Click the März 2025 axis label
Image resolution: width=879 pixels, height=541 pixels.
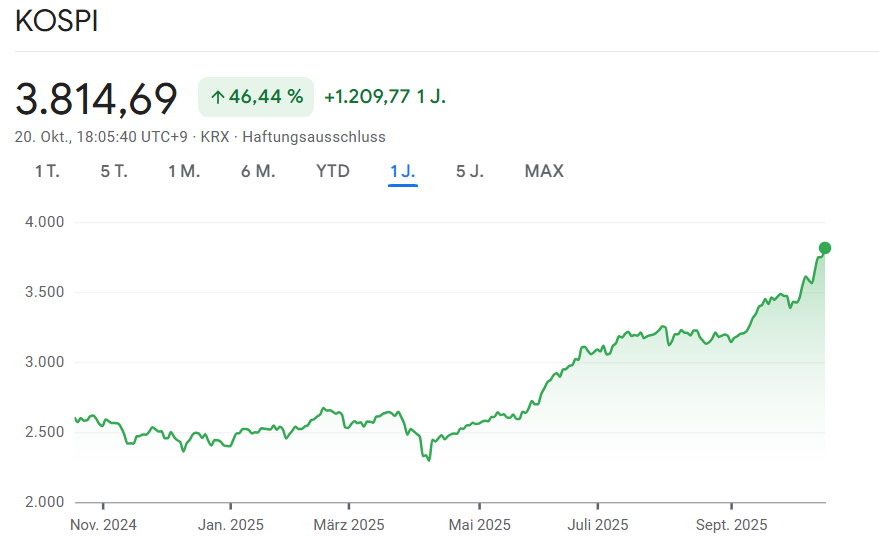coord(348,525)
